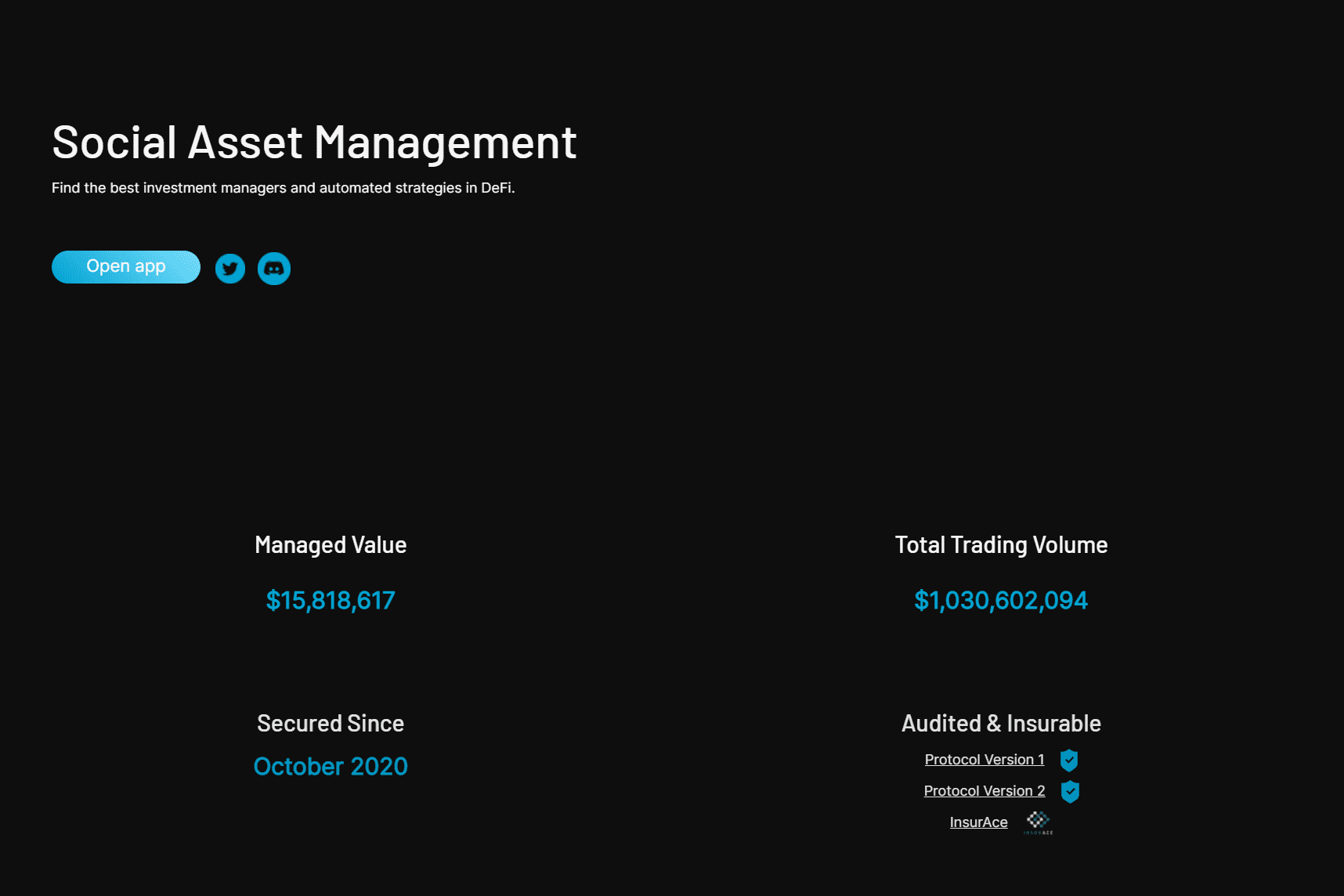Select the Total Trading Volume figure
This screenshot has width=1344, height=896.
coord(1000,600)
